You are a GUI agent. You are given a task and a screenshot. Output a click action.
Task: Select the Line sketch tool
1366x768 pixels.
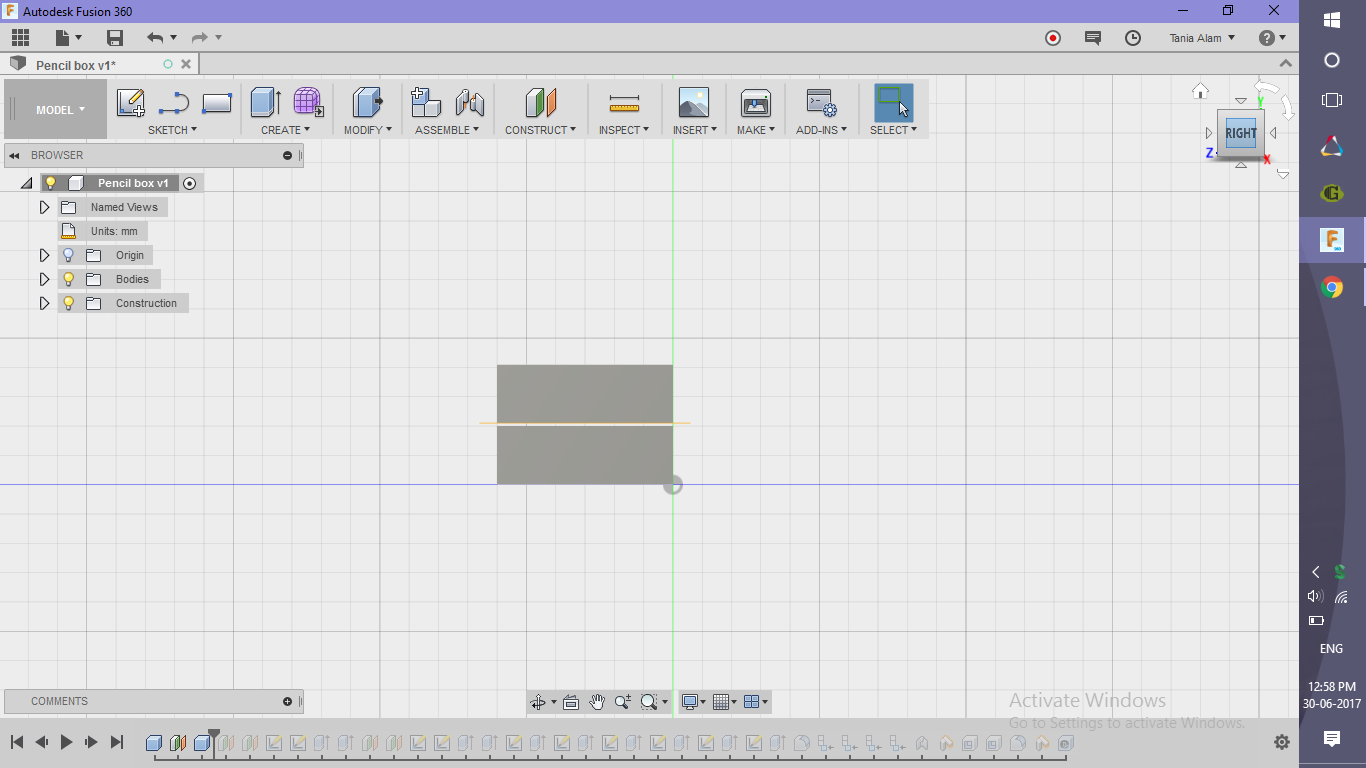pos(174,103)
